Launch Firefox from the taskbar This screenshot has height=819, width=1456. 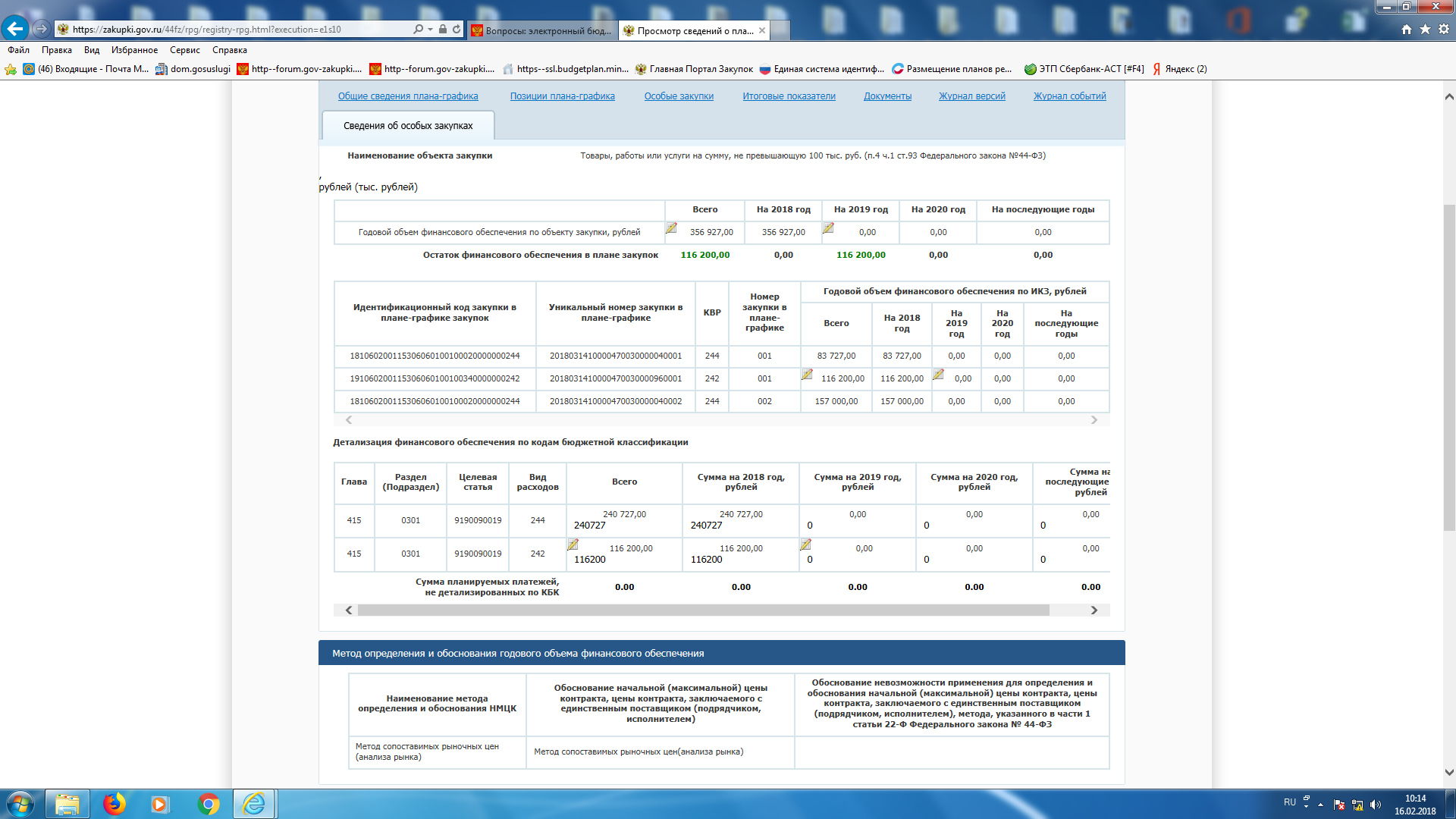coord(114,804)
